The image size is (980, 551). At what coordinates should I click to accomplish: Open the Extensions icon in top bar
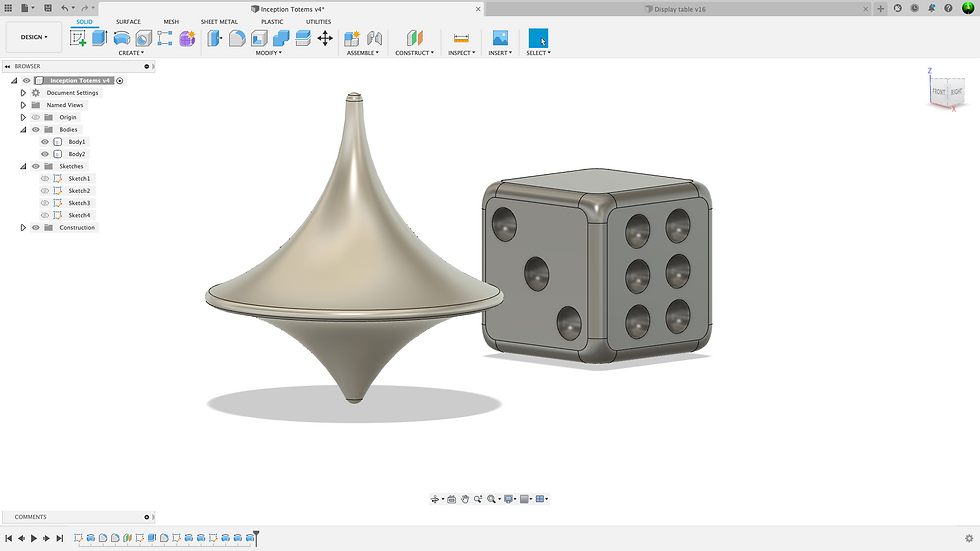pos(898,8)
